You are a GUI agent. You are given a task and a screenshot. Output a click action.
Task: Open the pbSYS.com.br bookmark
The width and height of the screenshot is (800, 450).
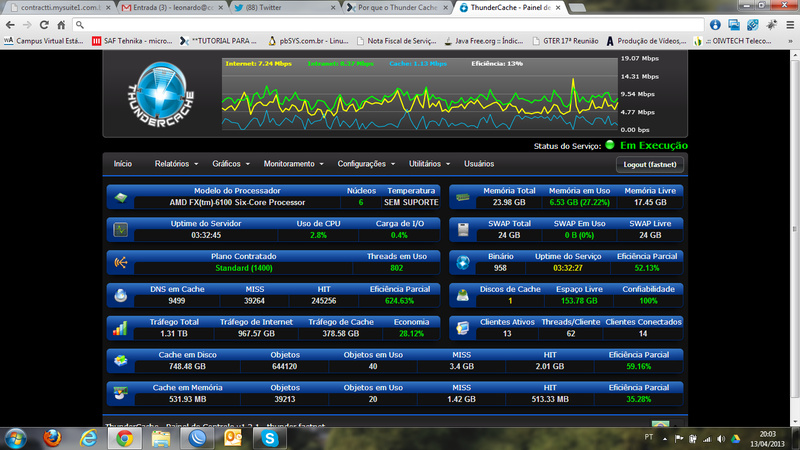pyautogui.click(x=308, y=41)
